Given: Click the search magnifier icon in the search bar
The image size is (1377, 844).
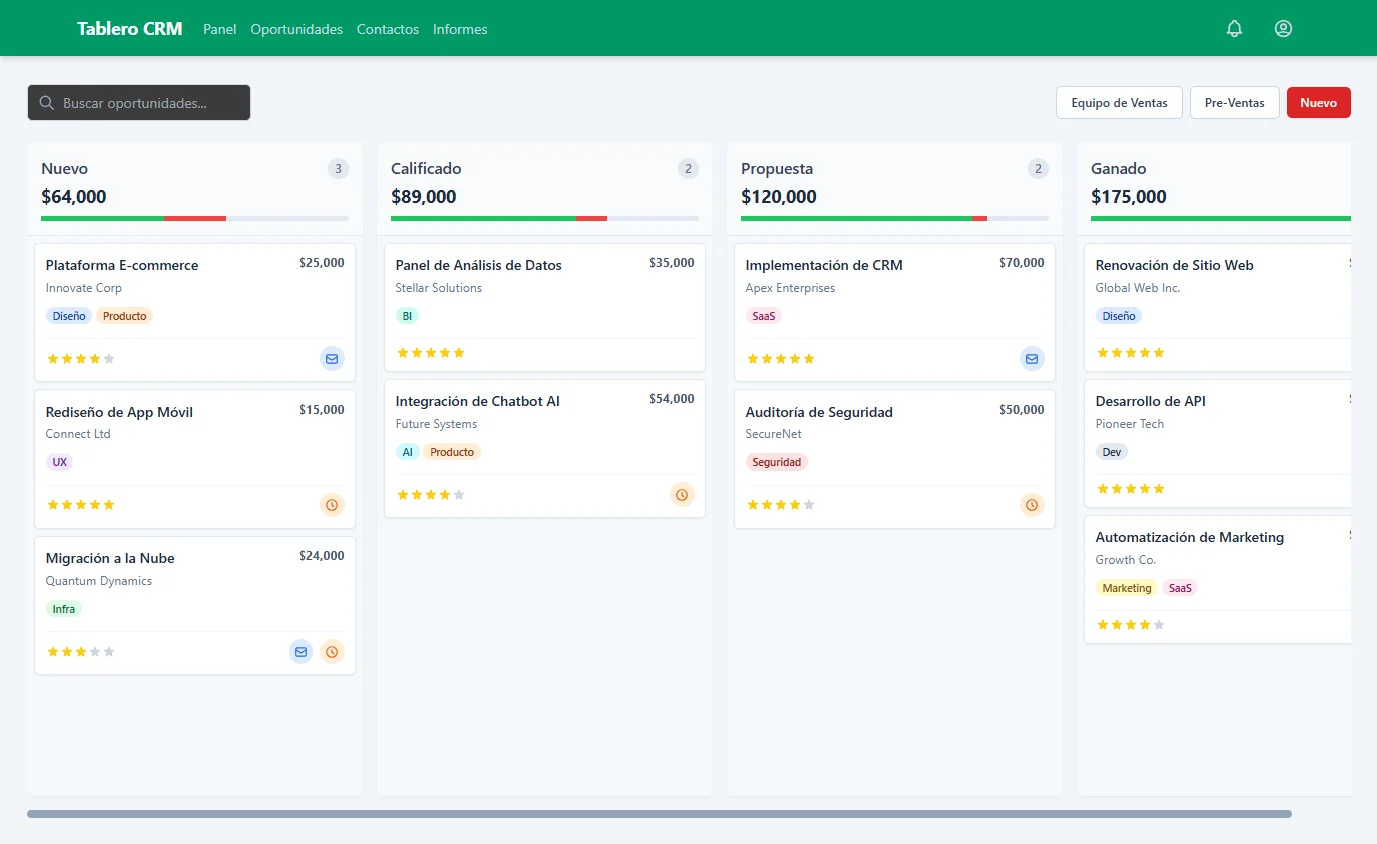Looking at the screenshot, I should (x=47, y=102).
